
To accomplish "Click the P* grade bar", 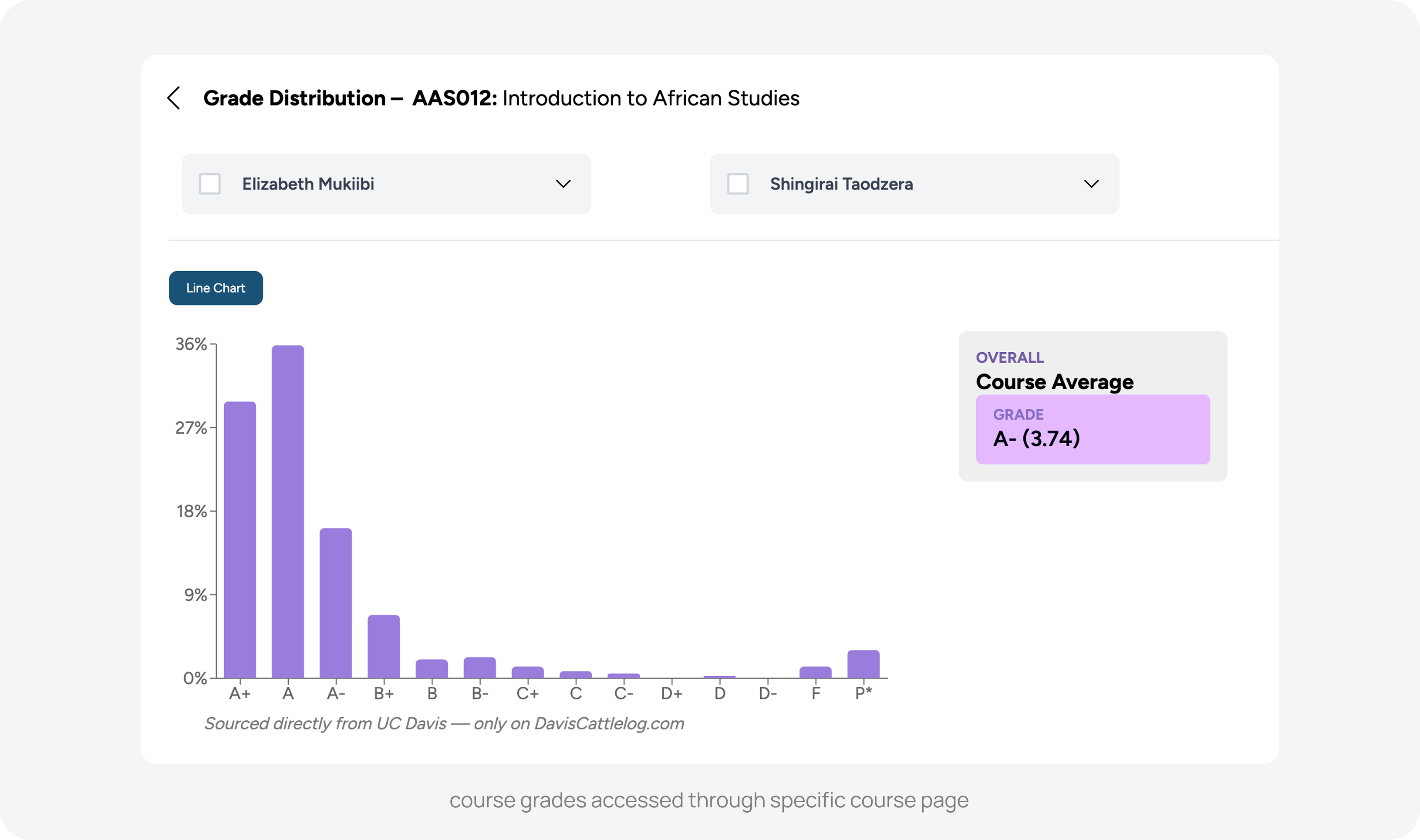I will (863, 664).
